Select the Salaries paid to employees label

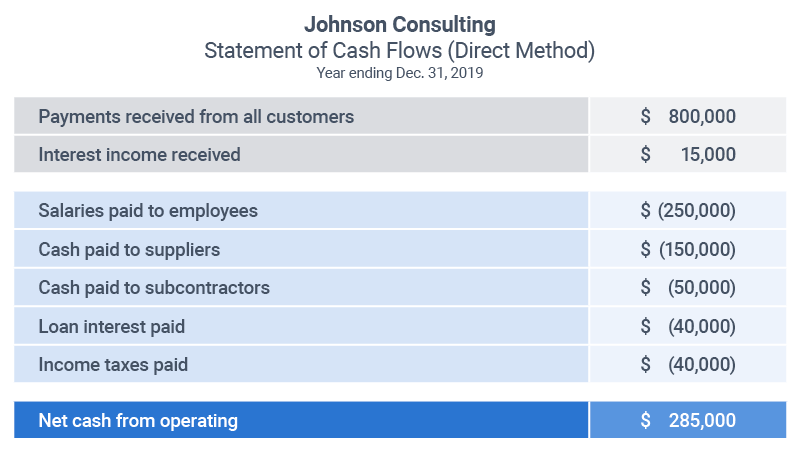[x=148, y=211]
